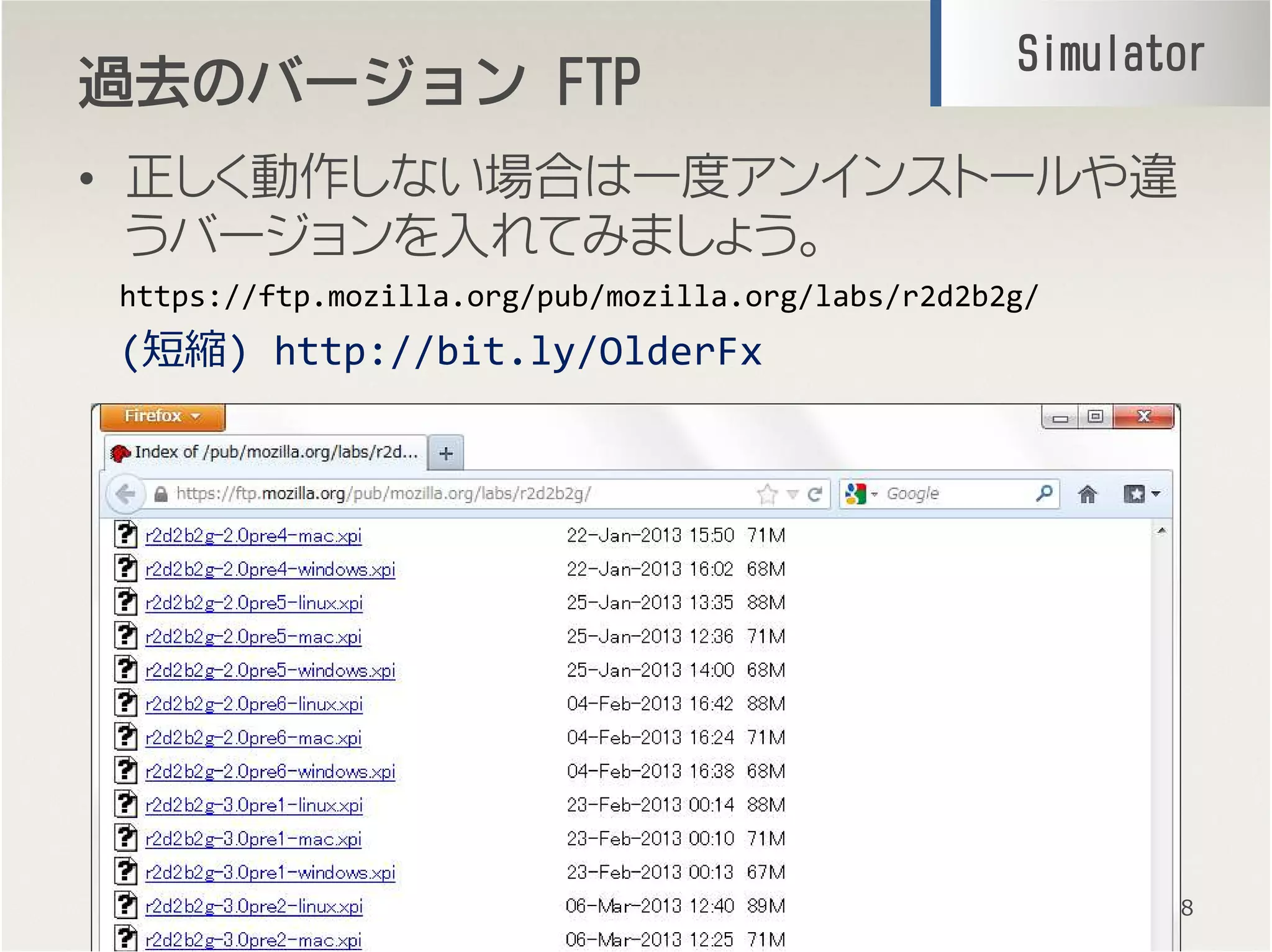Click the scrollbar up arrow
The height and width of the screenshot is (952, 1272).
pos(1161,532)
